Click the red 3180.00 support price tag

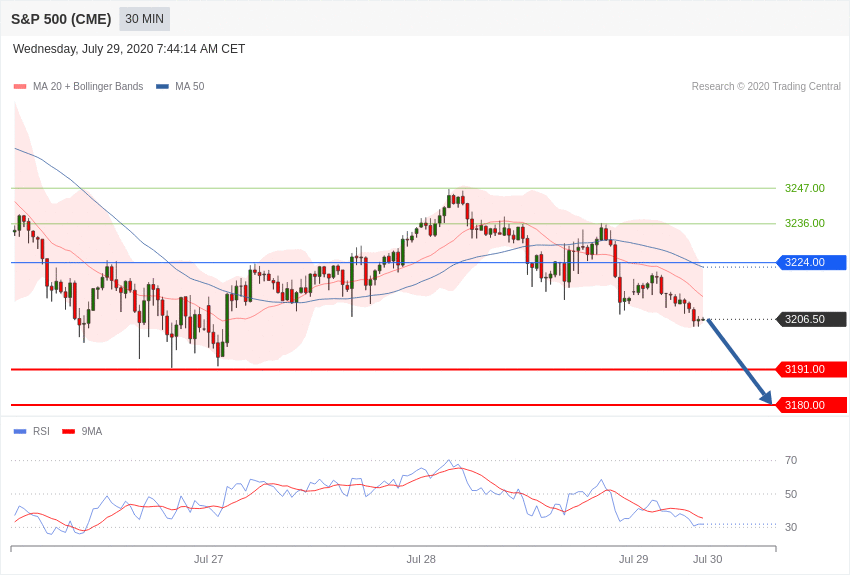click(812, 405)
